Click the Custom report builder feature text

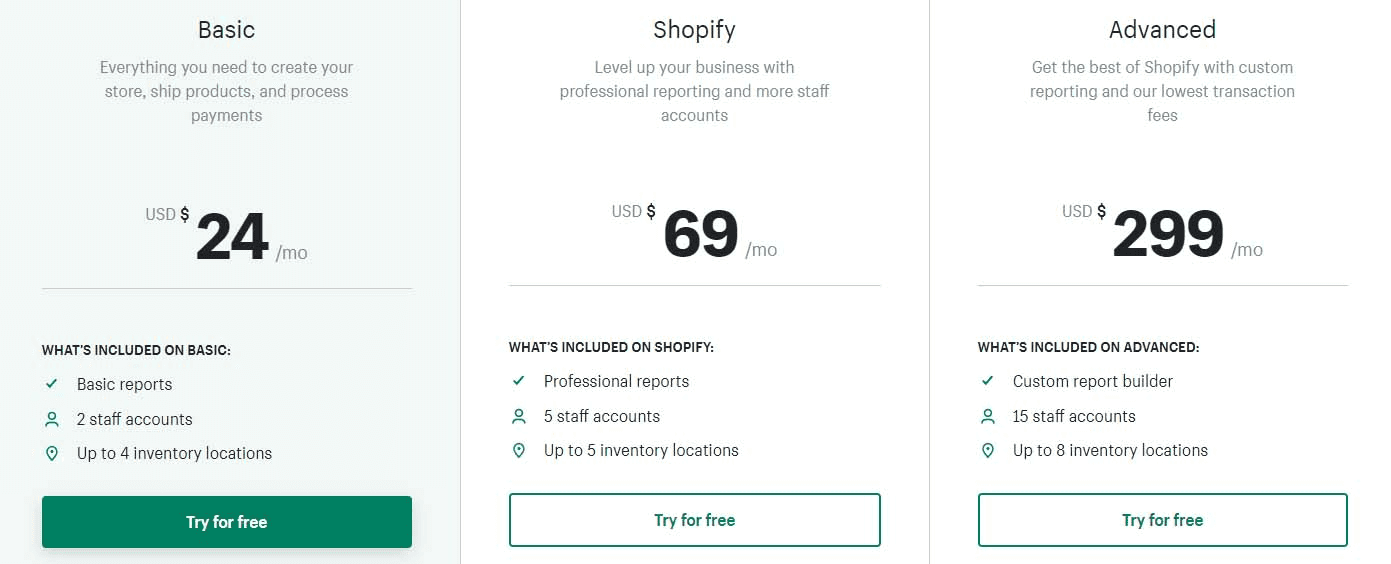(1093, 381)
